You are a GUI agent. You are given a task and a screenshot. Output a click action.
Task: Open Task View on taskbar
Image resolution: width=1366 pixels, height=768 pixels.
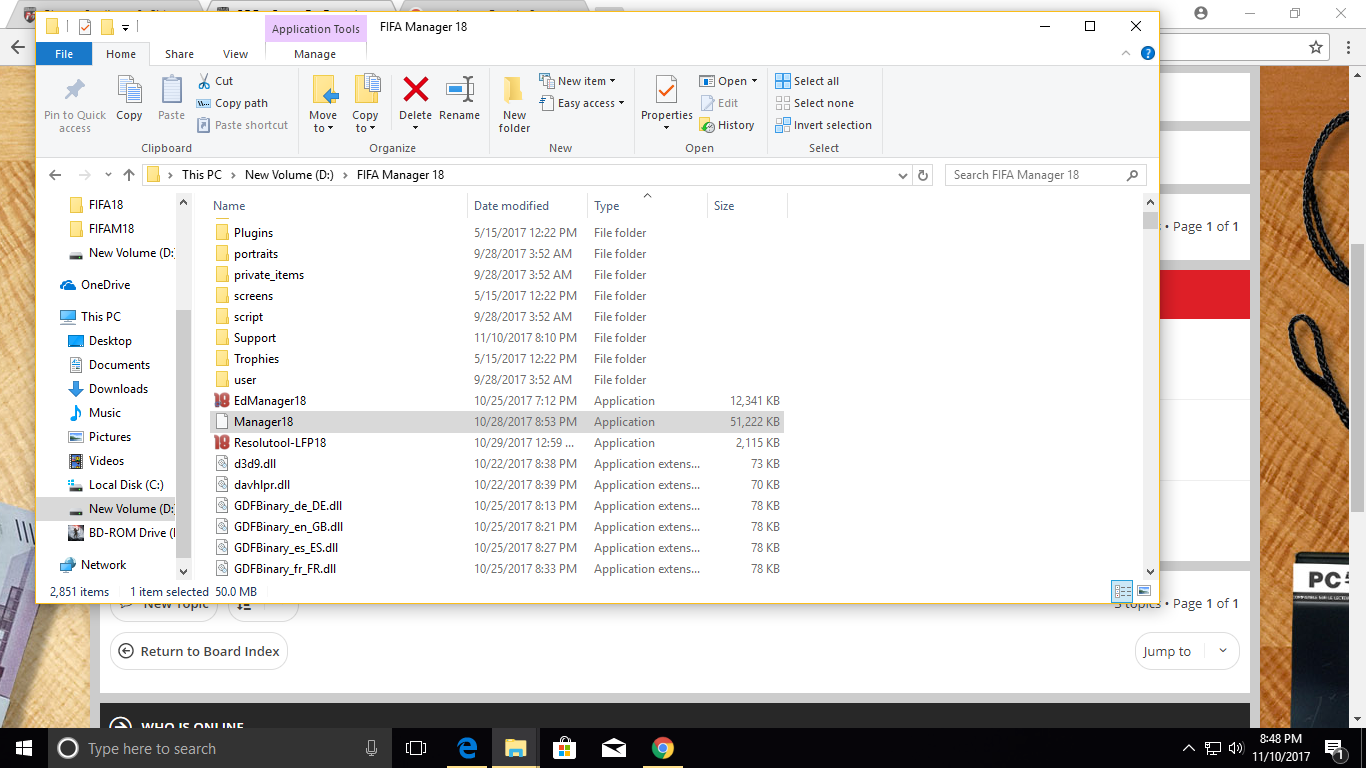(416, 748)
